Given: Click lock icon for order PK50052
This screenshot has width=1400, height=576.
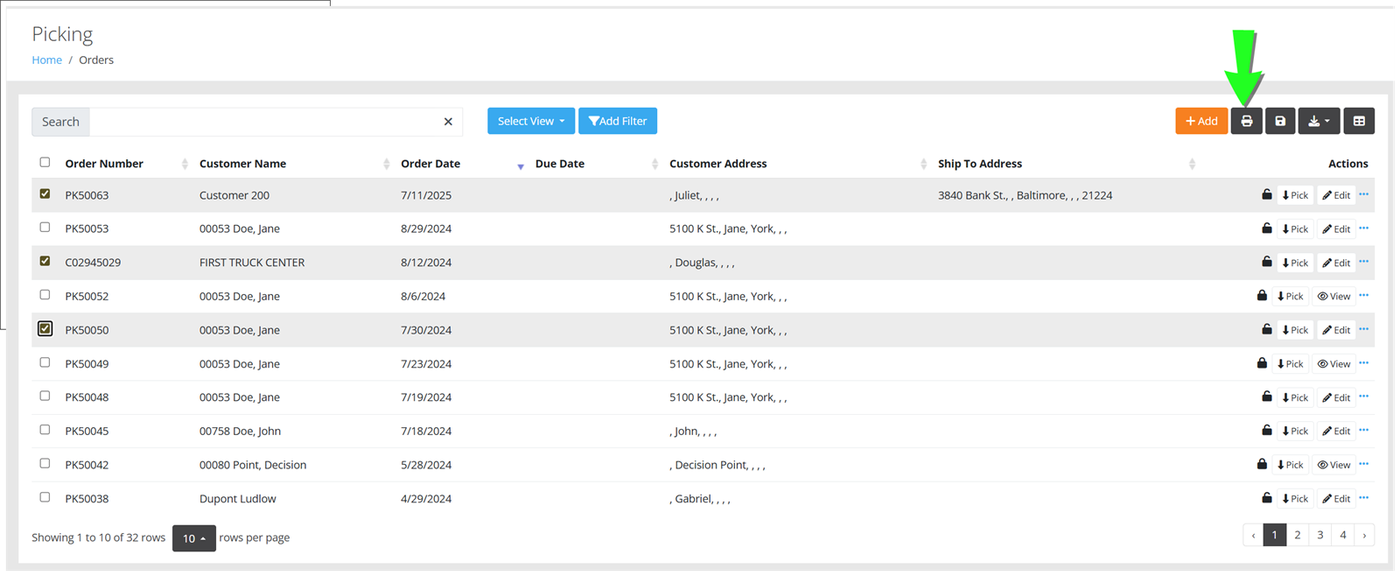Looking at the screenshot, I should [1262, 296].
